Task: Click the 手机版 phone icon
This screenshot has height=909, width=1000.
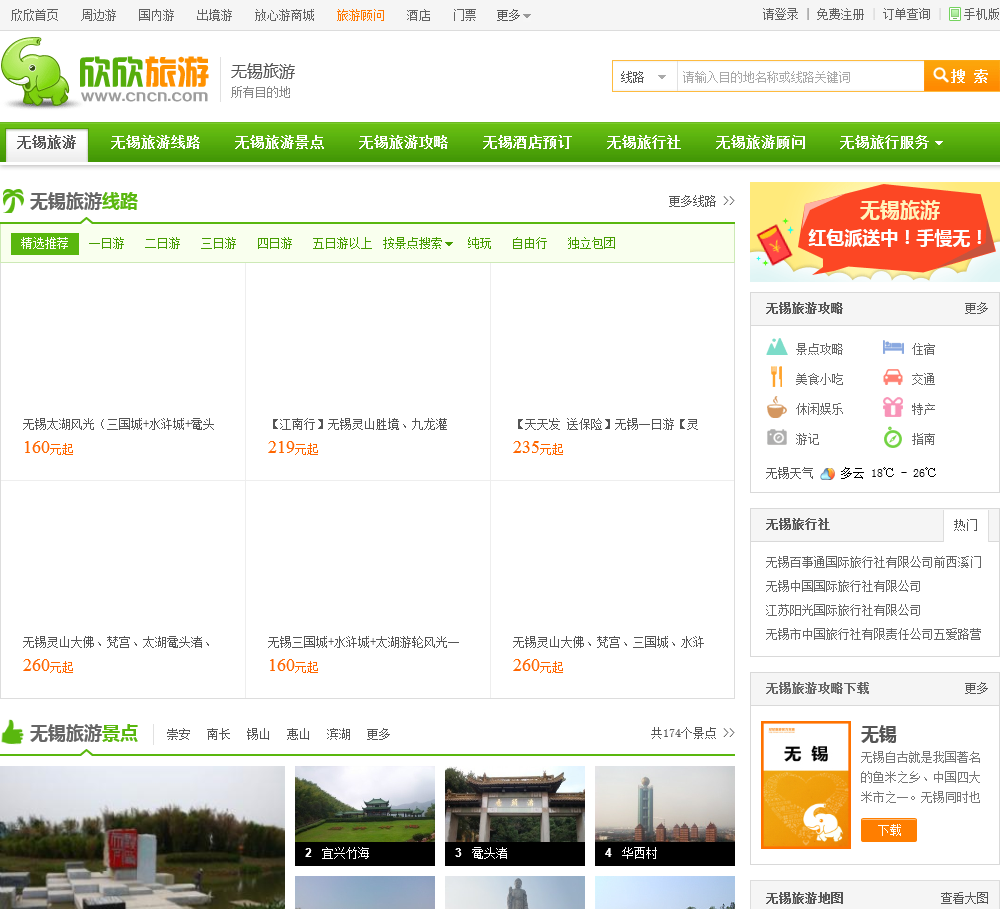Action: click(x=955, y=14)
